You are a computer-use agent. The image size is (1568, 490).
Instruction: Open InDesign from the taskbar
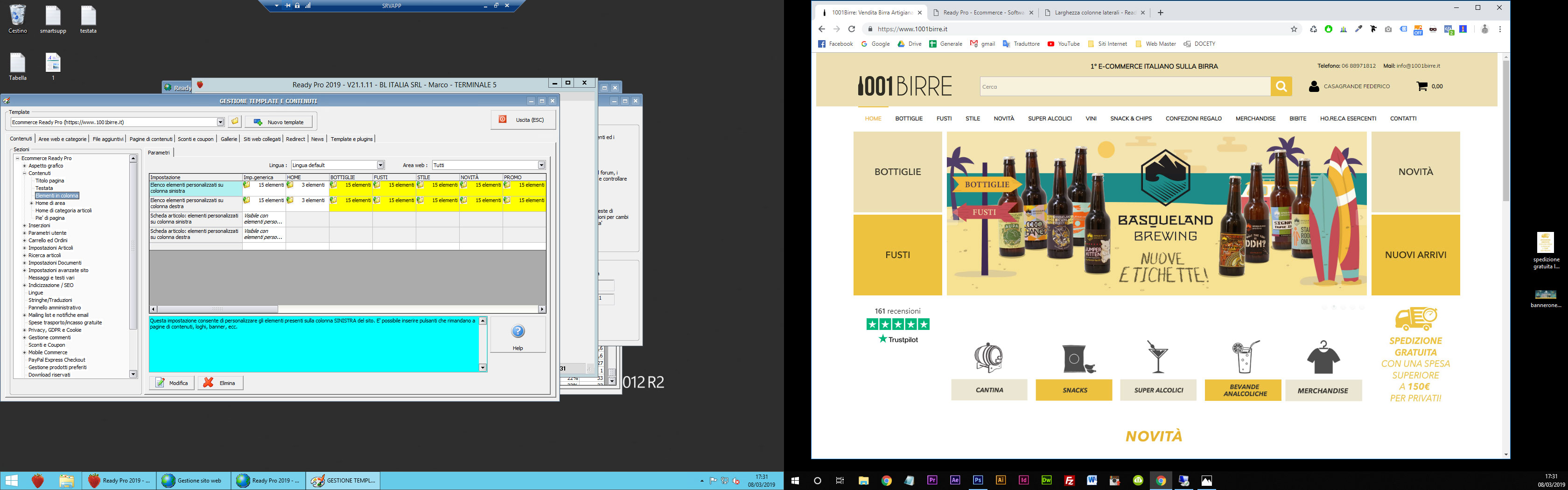[1023, 480]
